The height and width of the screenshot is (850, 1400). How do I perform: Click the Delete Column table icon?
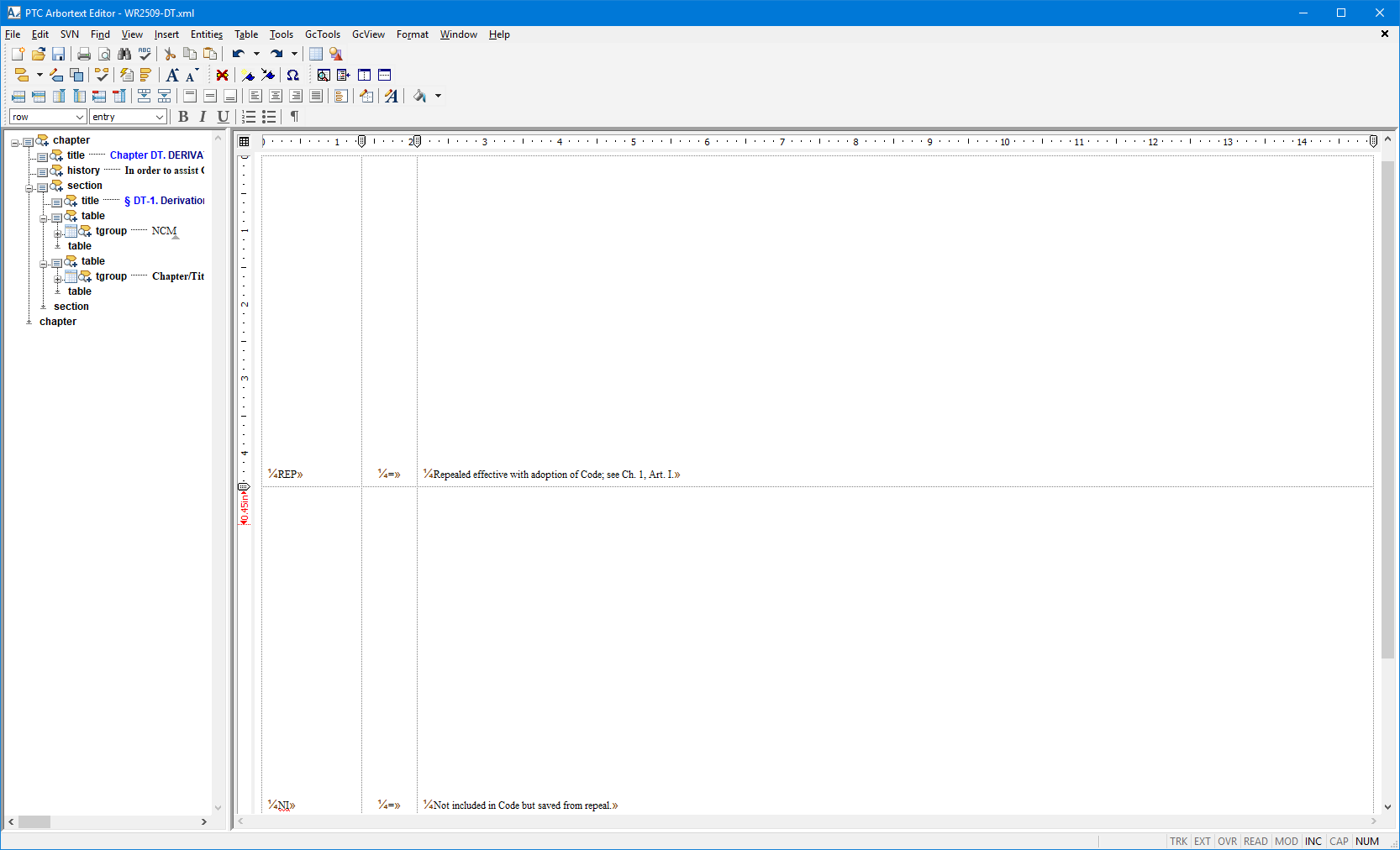point(119,96)
